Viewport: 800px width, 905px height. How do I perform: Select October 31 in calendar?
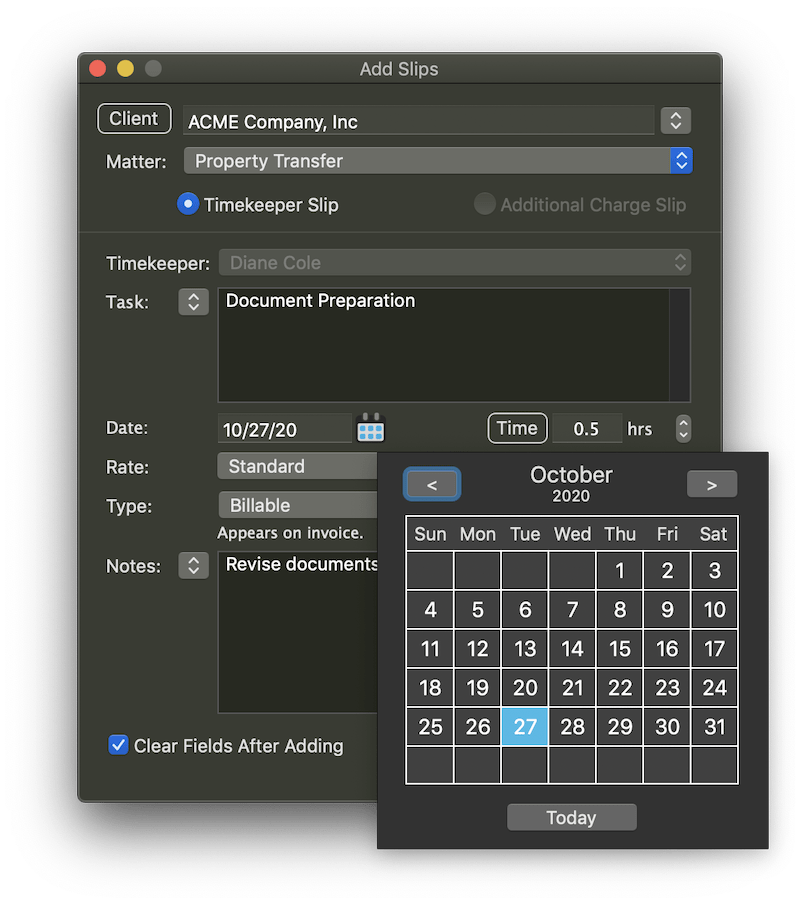tap(714, 727)
